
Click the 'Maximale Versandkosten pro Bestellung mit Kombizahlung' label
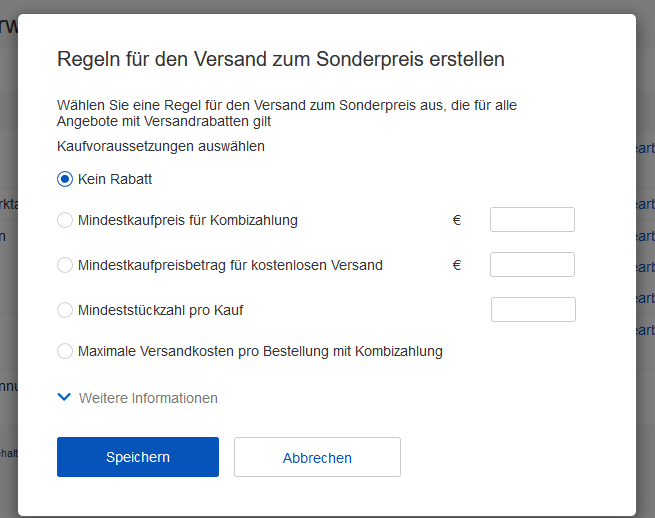260,351
